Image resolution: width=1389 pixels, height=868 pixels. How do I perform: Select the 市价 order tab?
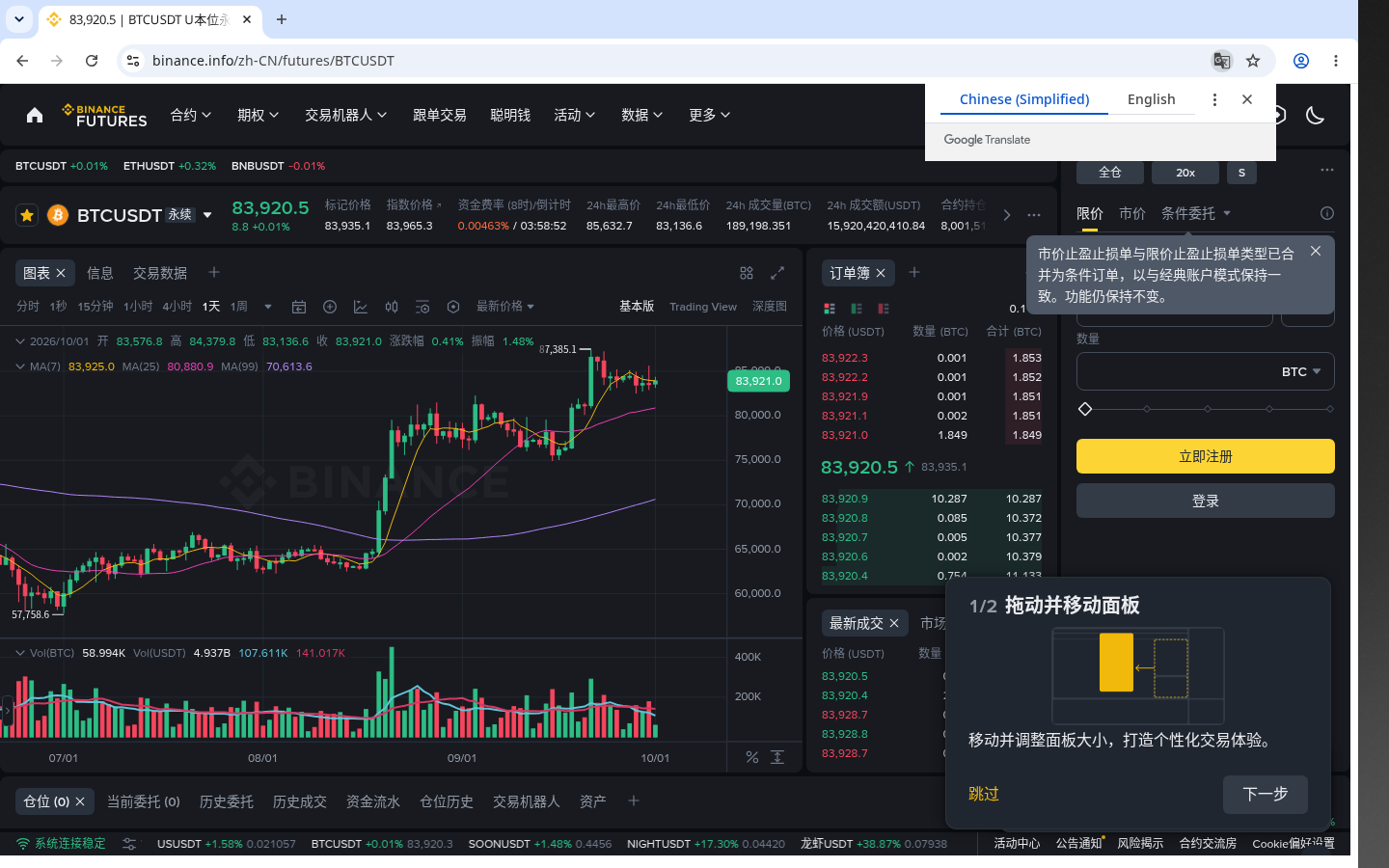[1132, 213]
